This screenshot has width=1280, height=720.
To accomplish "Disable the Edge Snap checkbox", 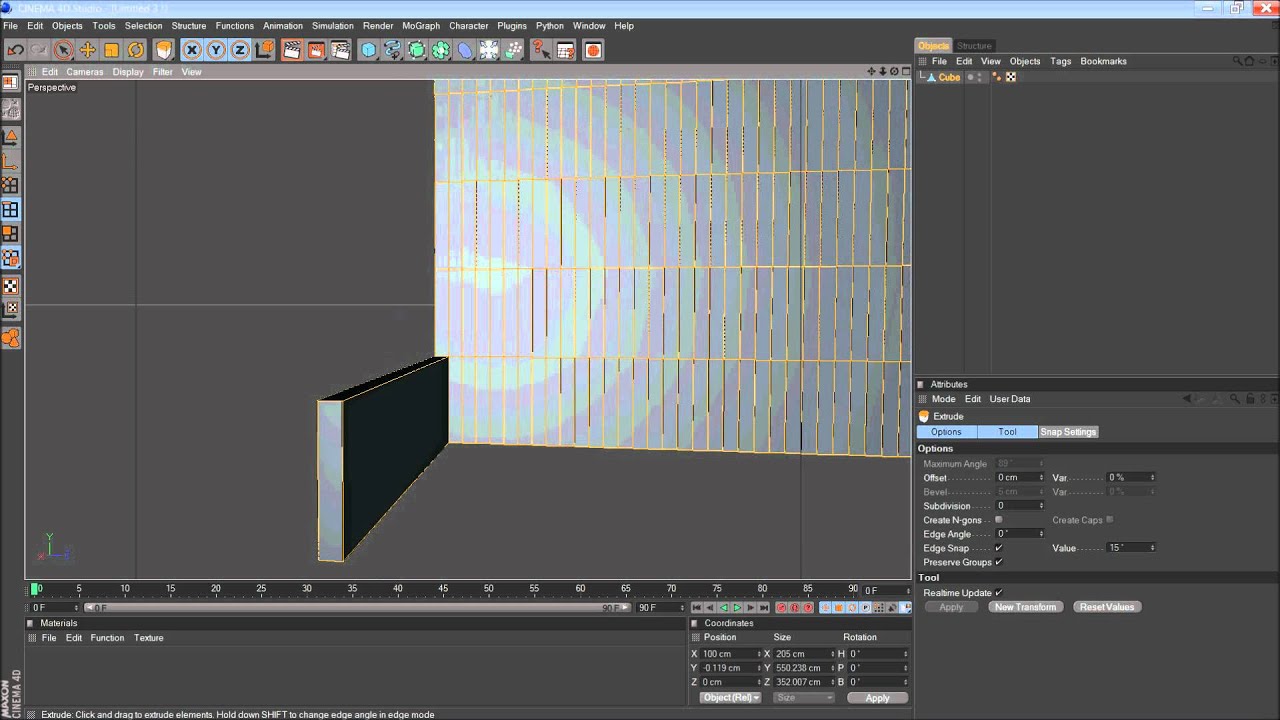I will point(998,548).
